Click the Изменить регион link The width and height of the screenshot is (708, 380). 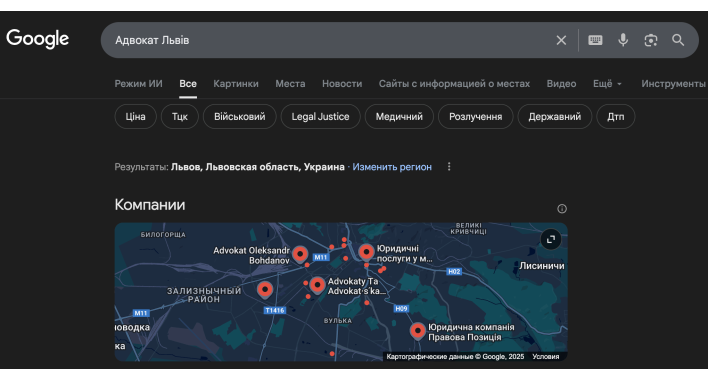tap(392, 167)
